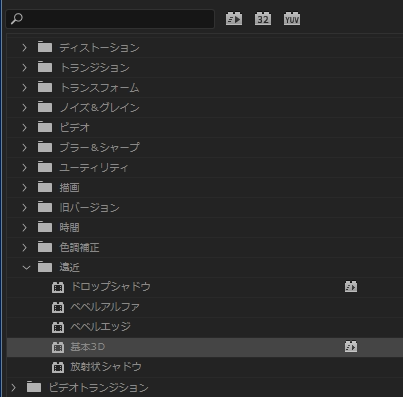Toggle Accelerated Effects filter button

tap(234, 19)
